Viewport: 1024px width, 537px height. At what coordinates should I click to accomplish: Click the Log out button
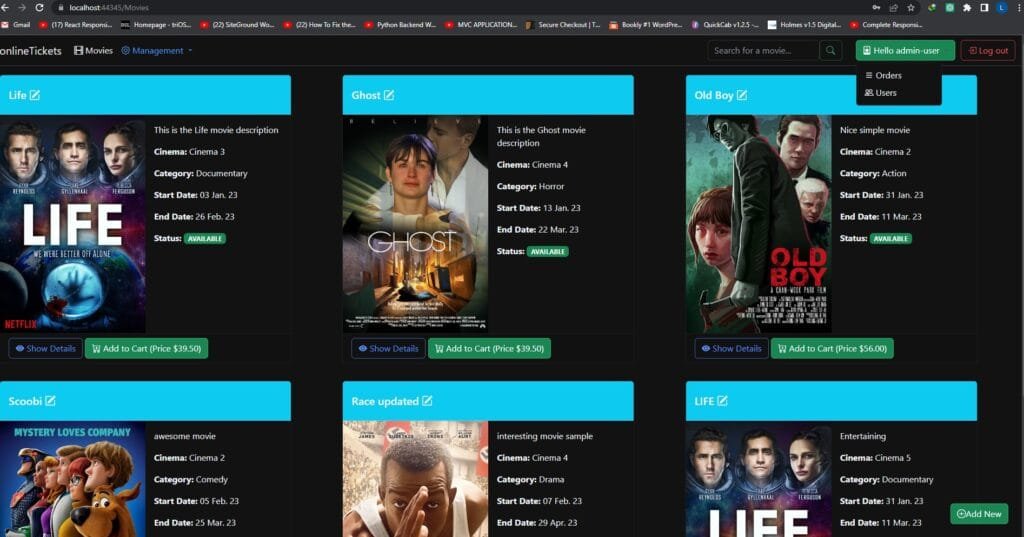pyautogui.click(x=988, y=50)
